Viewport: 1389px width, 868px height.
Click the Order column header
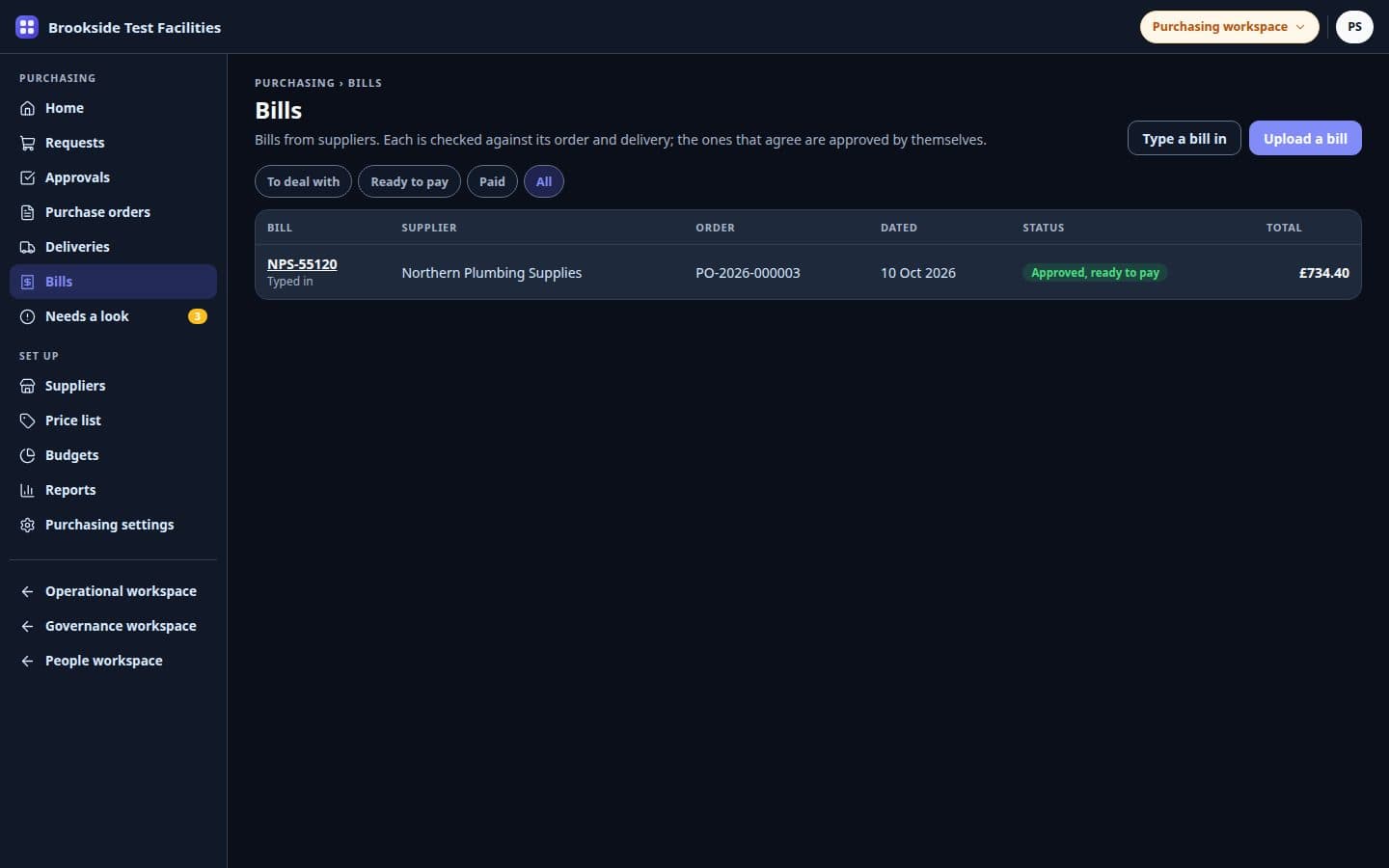715,228
